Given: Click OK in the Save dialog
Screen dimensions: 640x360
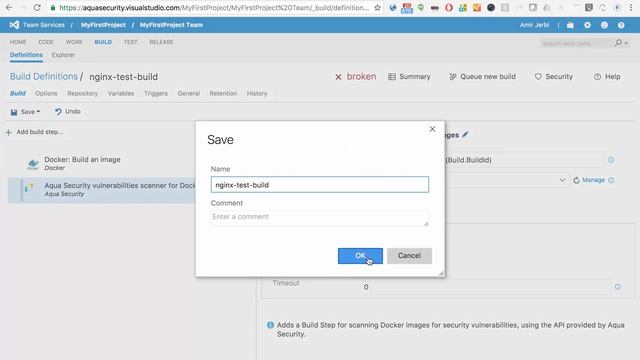Looking at the screenshot, I should [x=360, y=256].
